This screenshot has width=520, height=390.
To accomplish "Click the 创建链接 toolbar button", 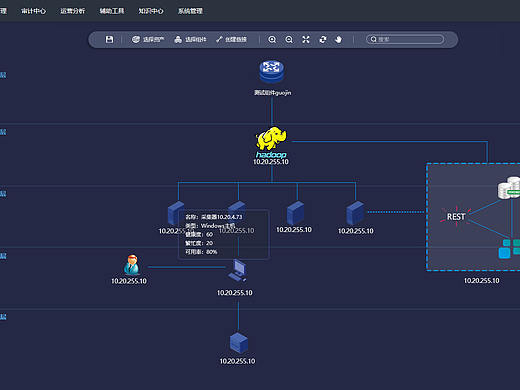I will [231, 39].
